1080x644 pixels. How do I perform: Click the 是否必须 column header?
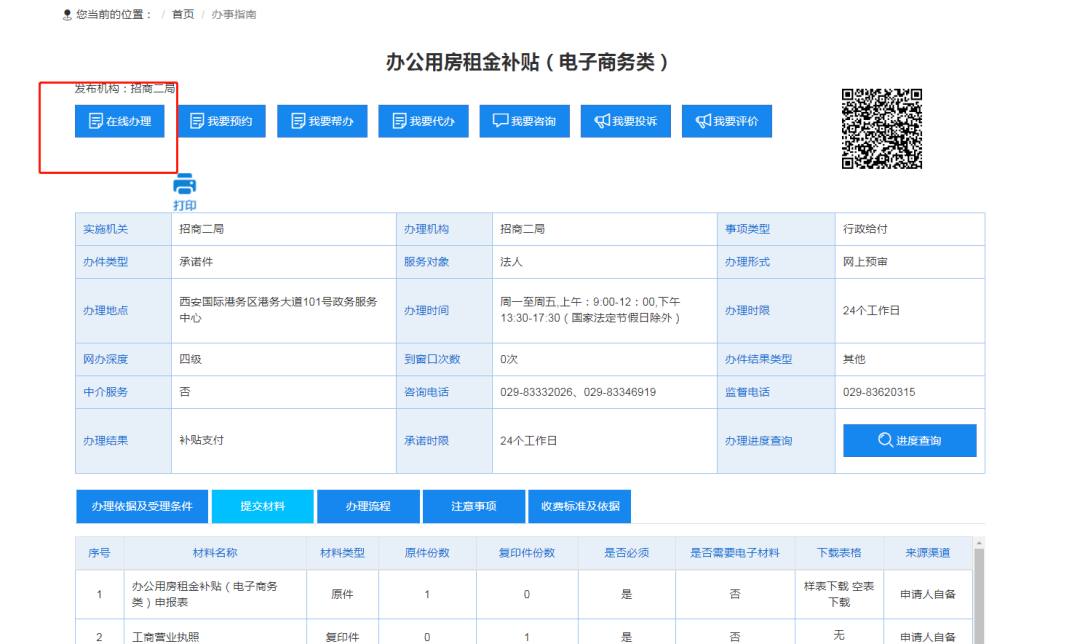tap(627, 552)
